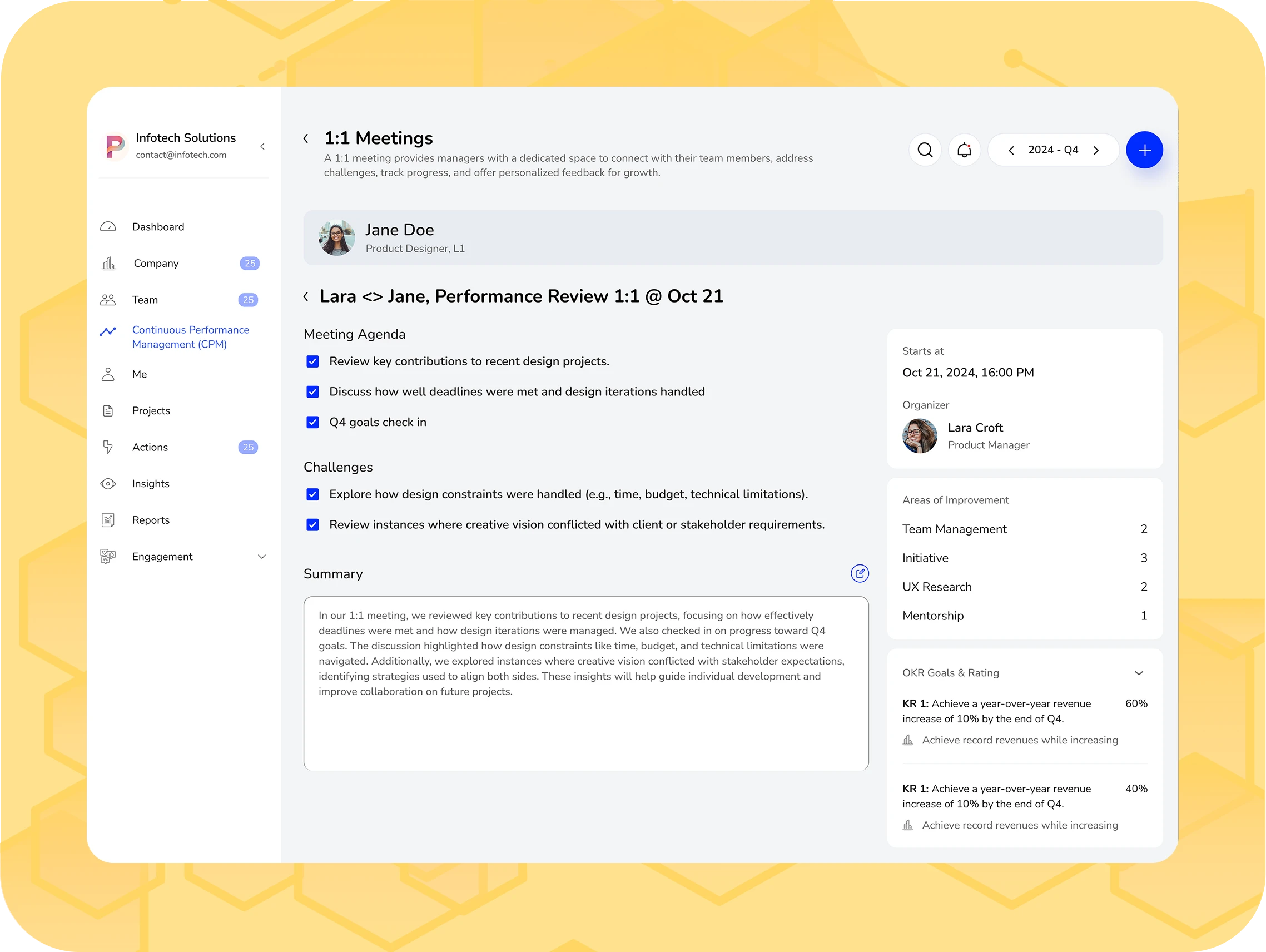Click the Insights eye icon

pos(108,484)
